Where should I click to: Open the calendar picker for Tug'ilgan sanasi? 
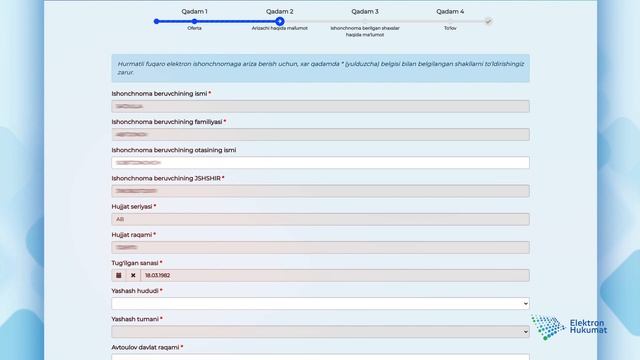tap(118, 276)
